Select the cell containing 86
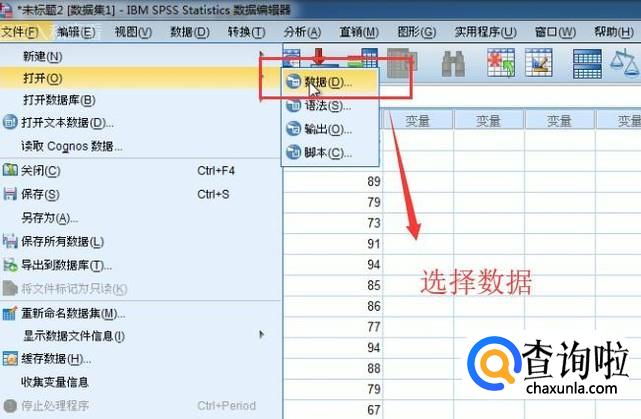 point(333,306)
